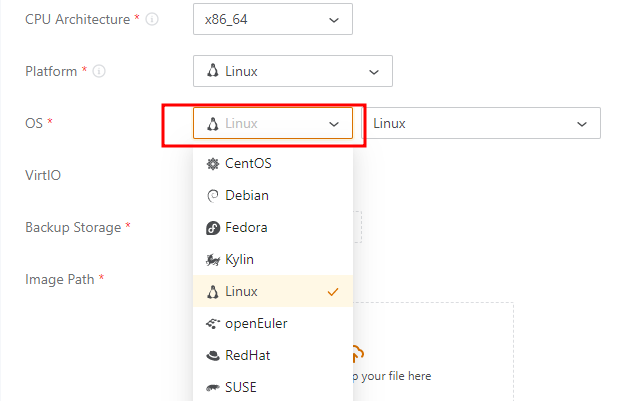Image resolution: width=642 pixels, height=401 pixels.
Task: Open the OS version dropdown on the right
Action: coord(480,123)
